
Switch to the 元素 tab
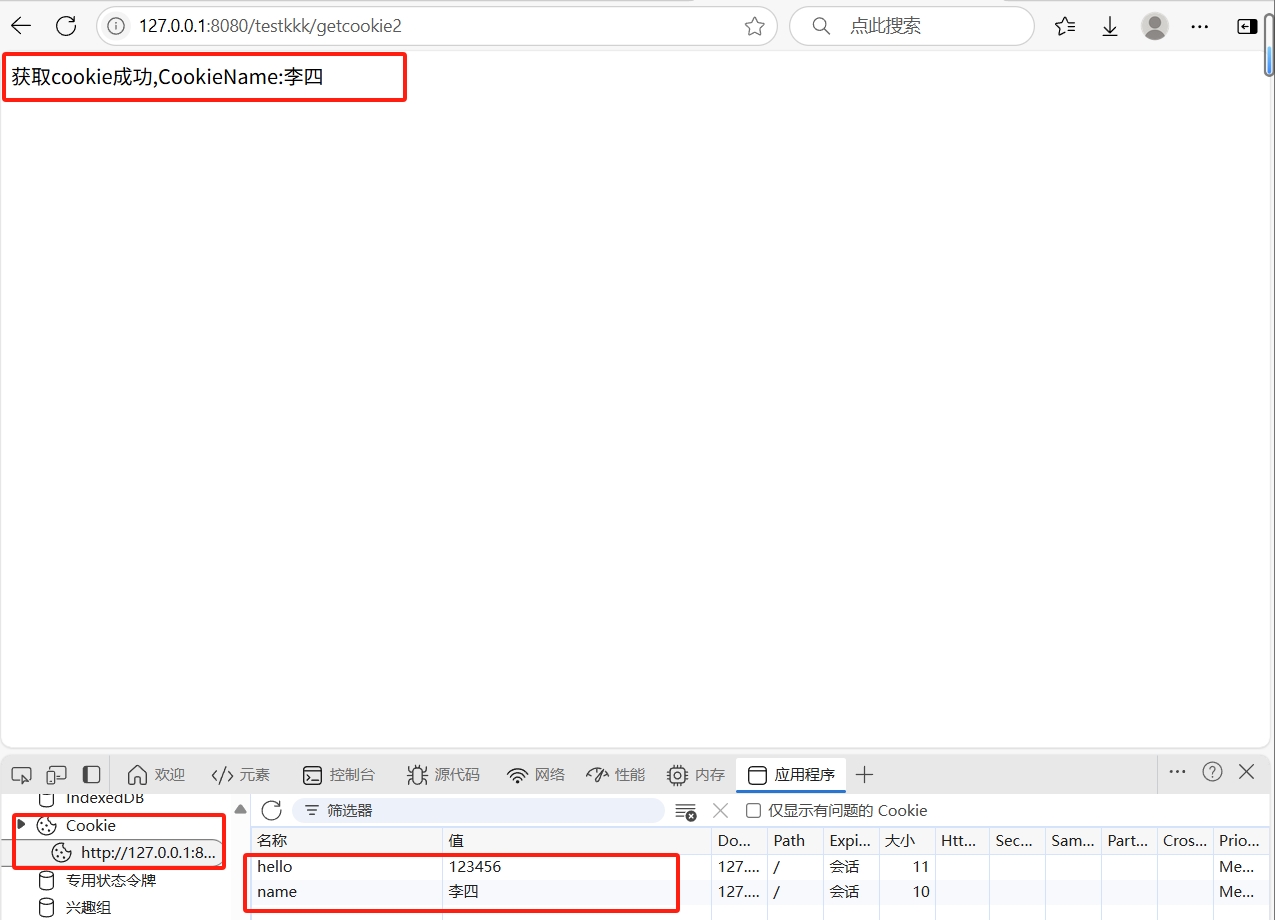click(241, 774)
